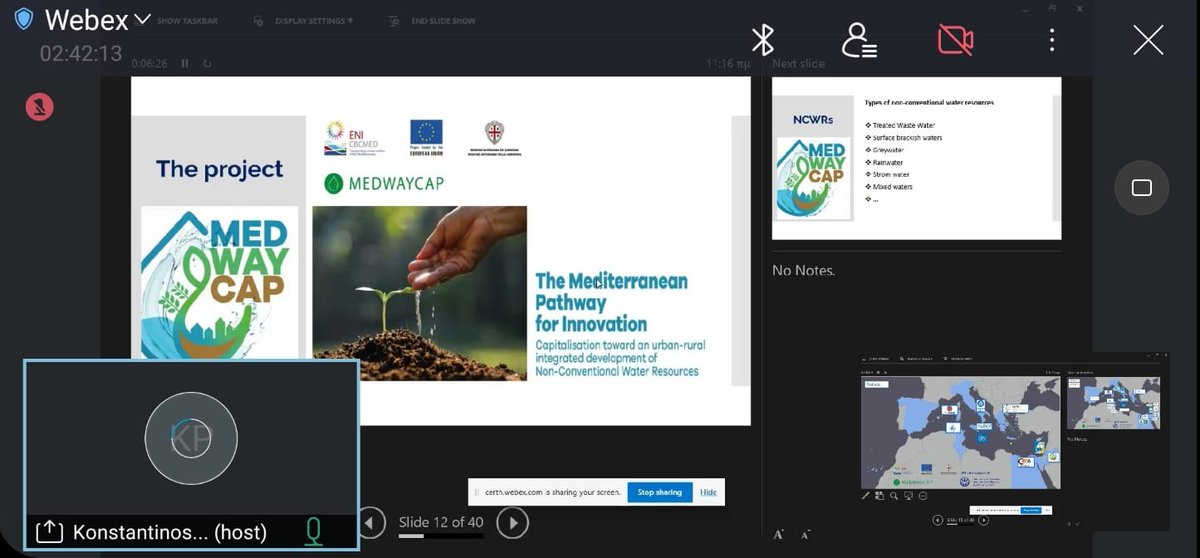1200x558 pixels.
Task: Click the "No Notes." text
Action: click(x=803, y=270)
